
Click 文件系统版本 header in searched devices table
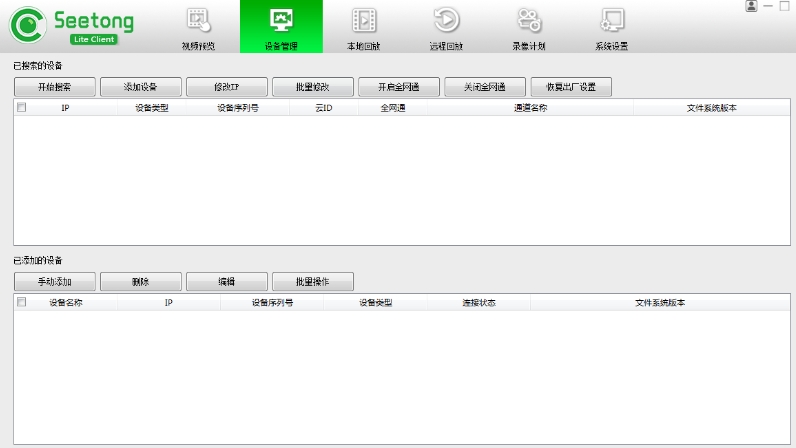[x=712, y=108]
